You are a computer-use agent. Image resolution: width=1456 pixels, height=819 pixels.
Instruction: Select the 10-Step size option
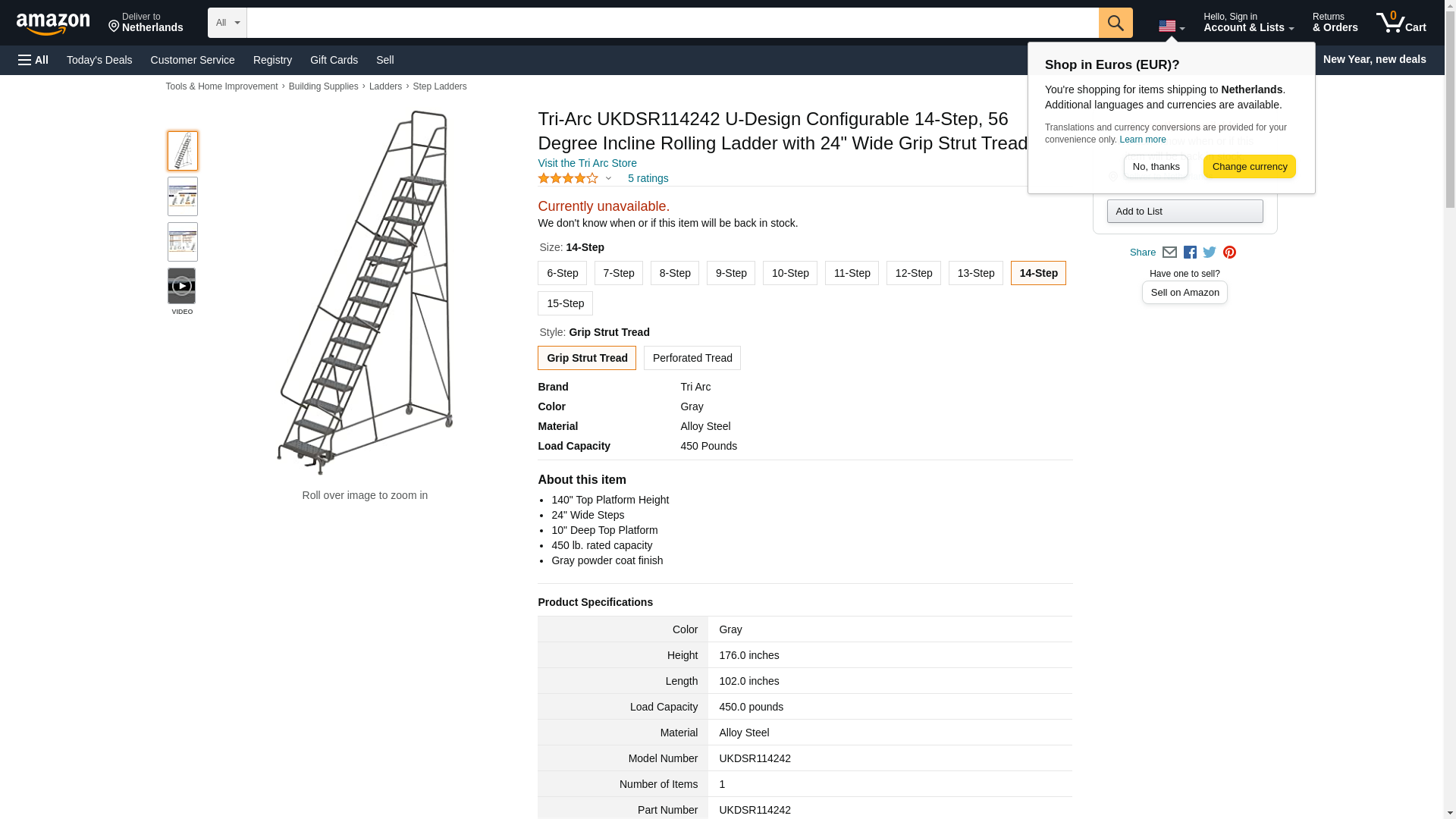coord(789,273)
